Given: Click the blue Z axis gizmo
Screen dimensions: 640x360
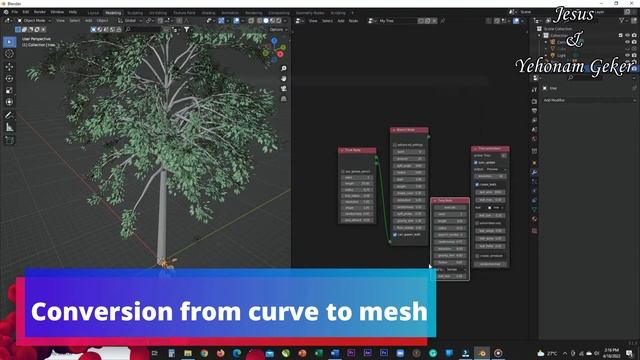Looking at the screenshot, I should (x=274, y=41).
